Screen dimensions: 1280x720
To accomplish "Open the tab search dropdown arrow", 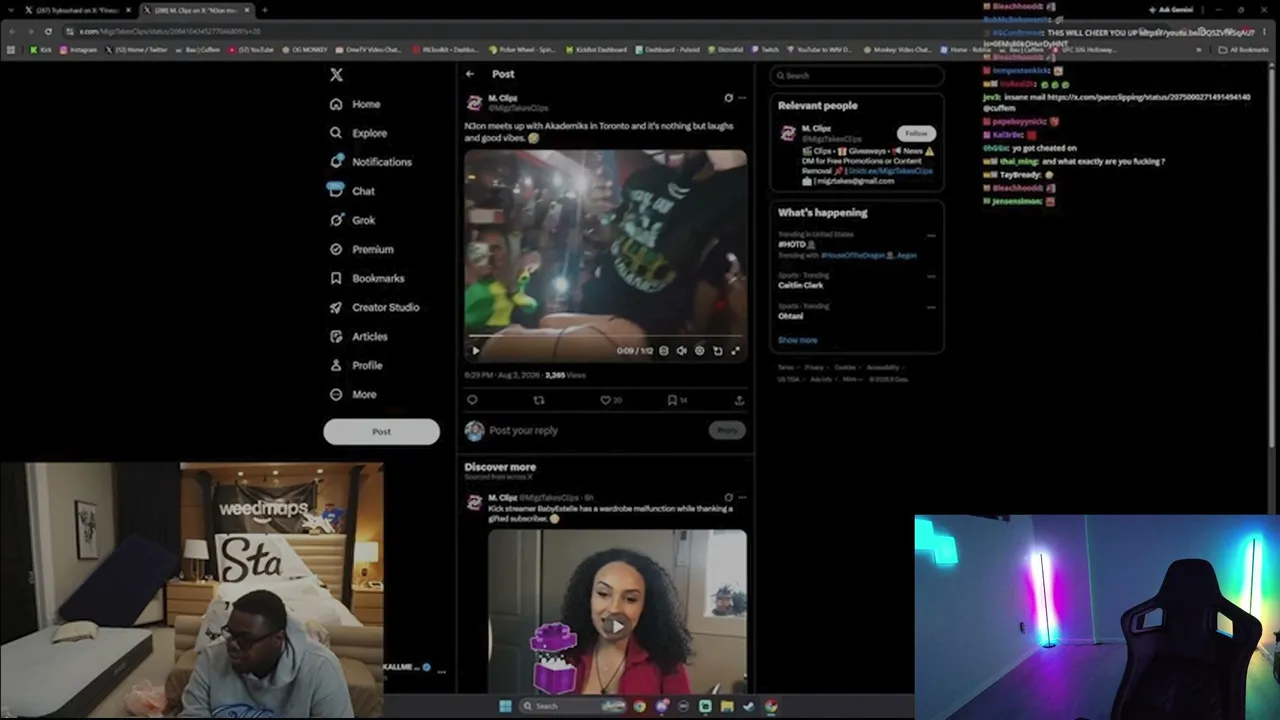I will coord(13,10).
